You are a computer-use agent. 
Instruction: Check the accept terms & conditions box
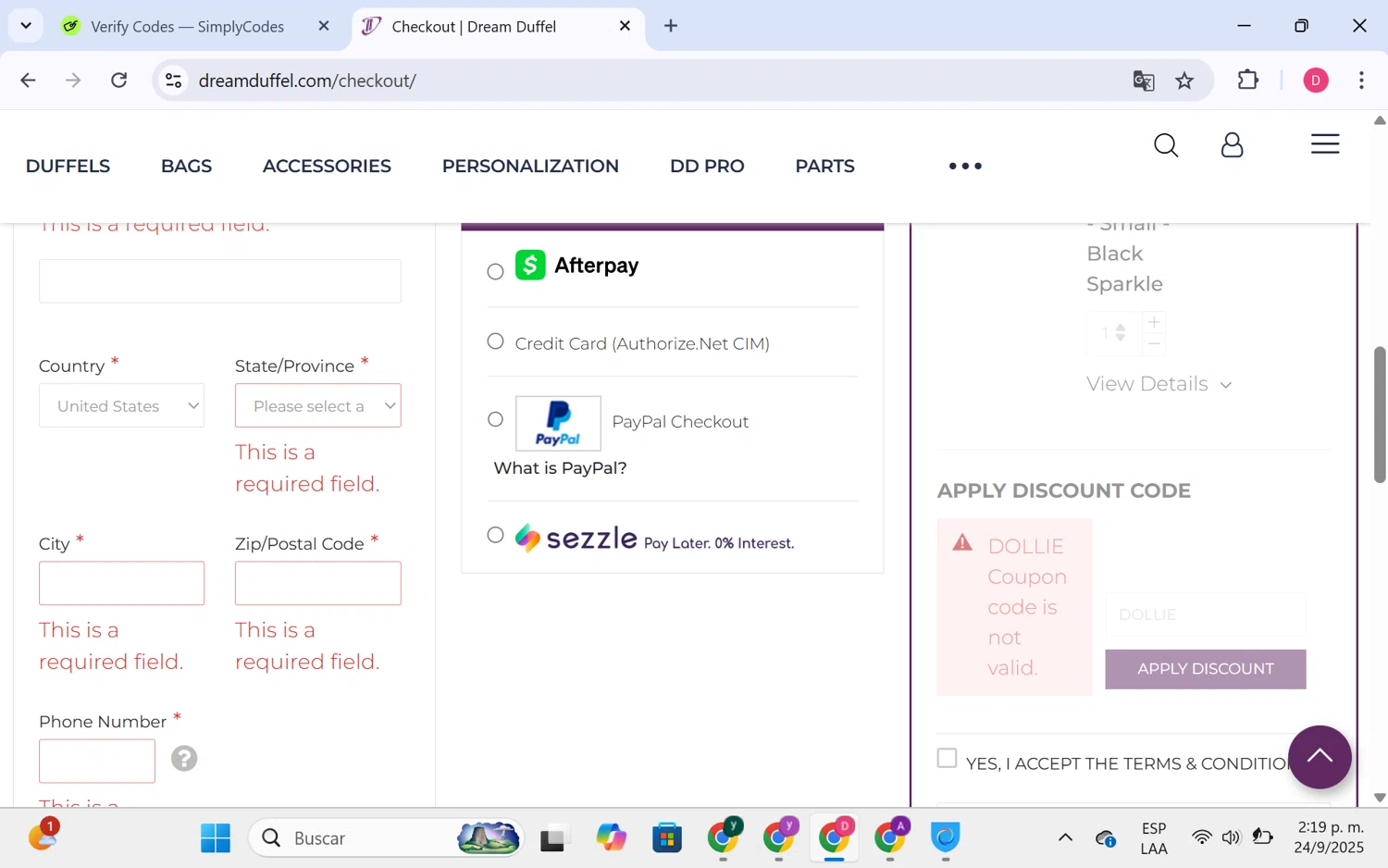947,758
